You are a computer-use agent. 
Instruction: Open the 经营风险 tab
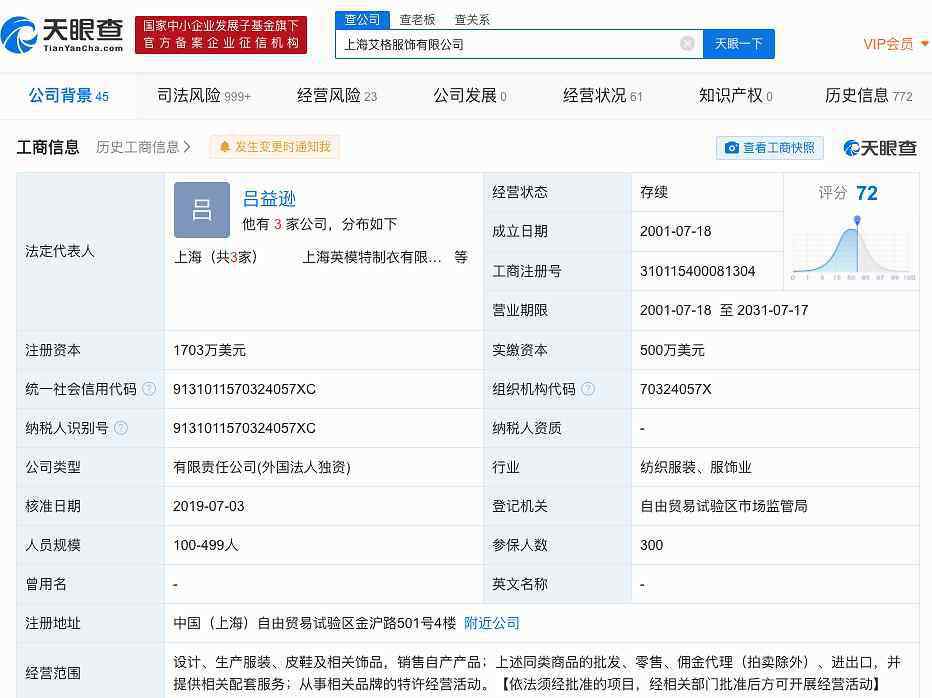337,96
